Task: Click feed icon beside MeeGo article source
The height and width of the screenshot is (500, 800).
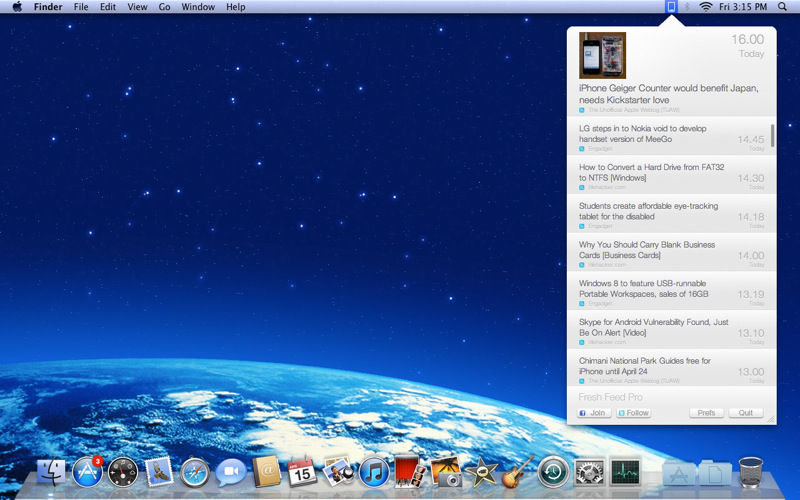Action: [x=582, y=149]
